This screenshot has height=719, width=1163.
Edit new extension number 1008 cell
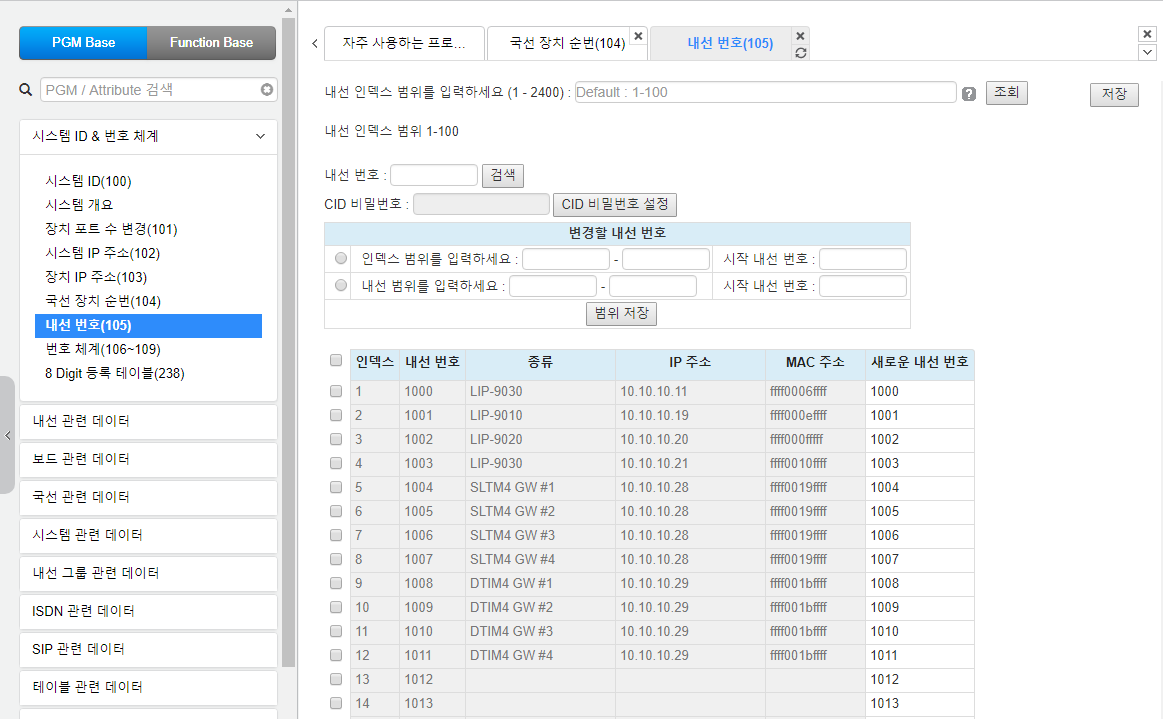click(x=920, y=584)
